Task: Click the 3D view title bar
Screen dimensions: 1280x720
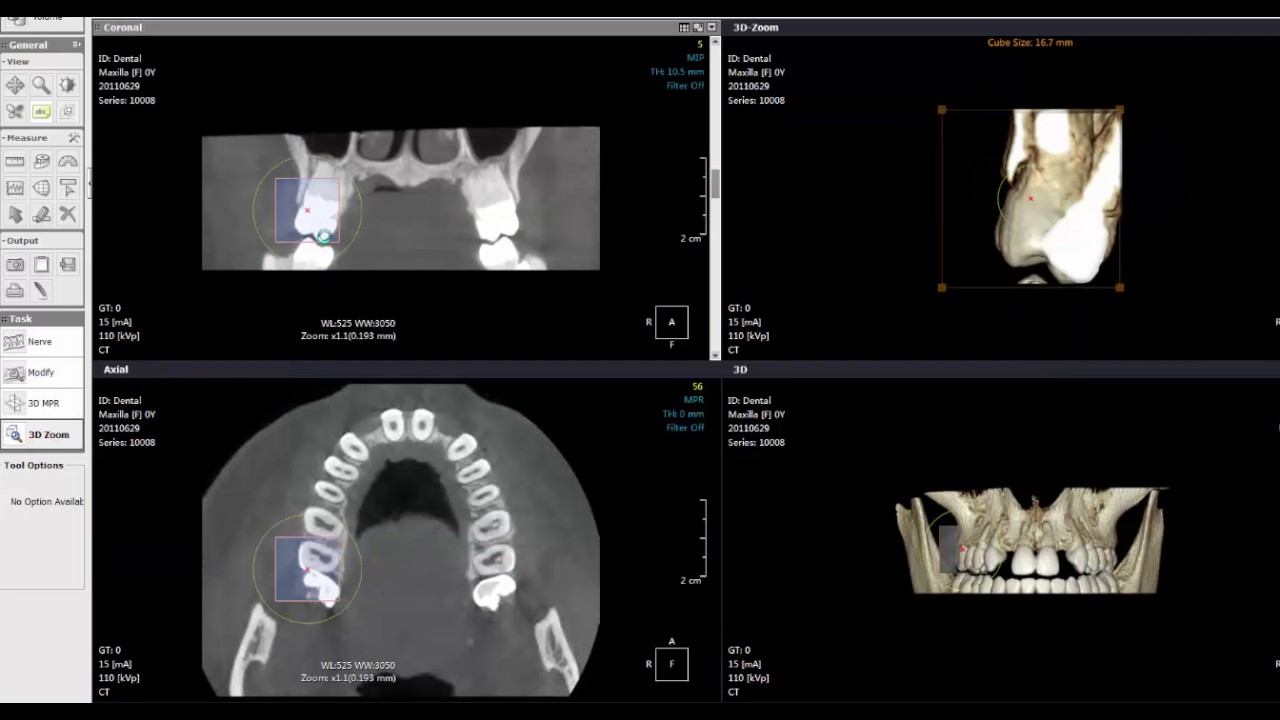Action: click(x=1003, y=369)
